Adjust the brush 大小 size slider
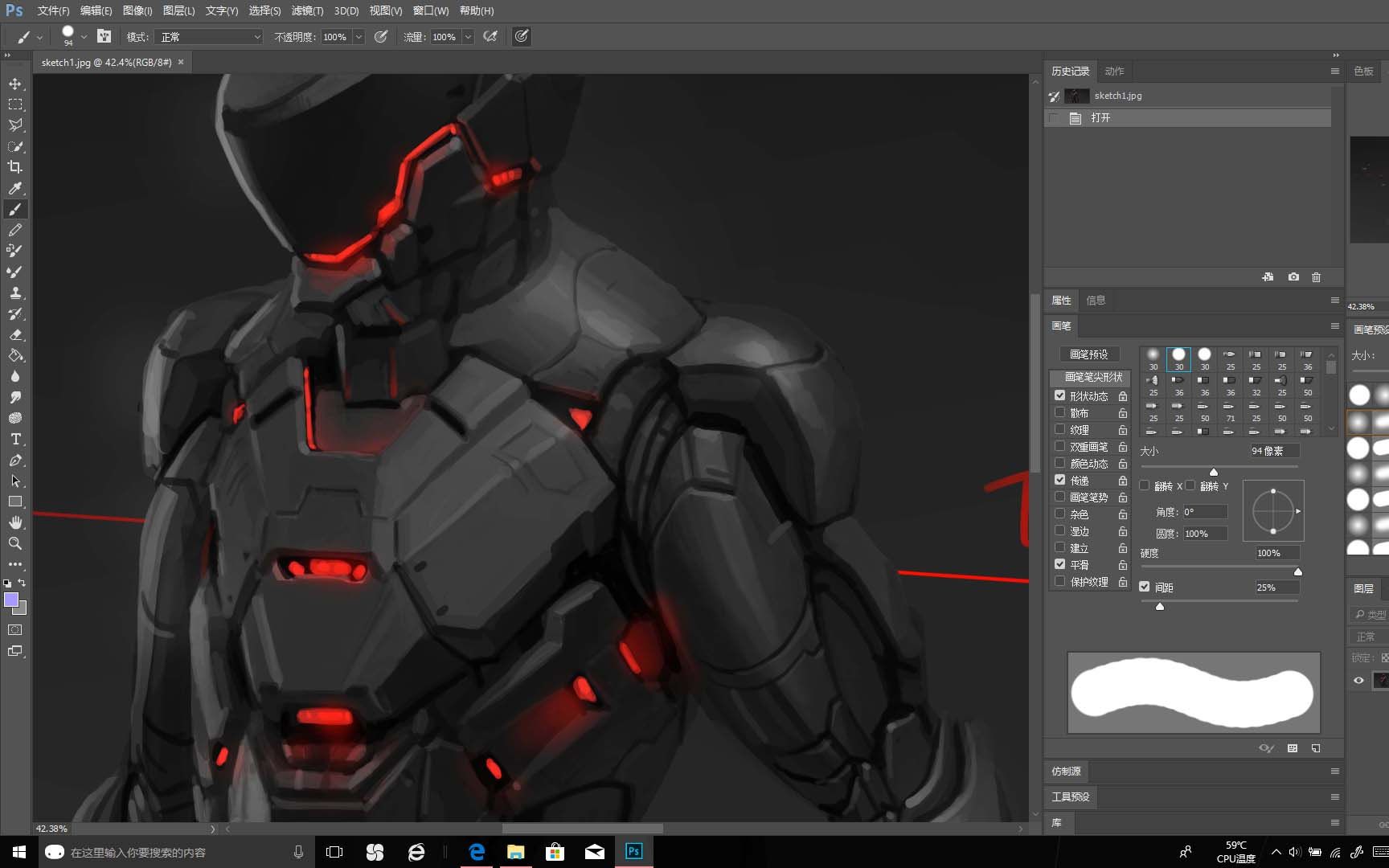Screen dimensions: 1389x868 pyautogui.click(x=1214, y=471)
